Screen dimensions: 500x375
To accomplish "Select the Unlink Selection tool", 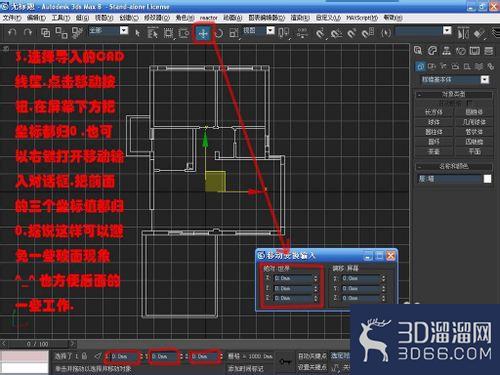I will (x=61, y=33).
